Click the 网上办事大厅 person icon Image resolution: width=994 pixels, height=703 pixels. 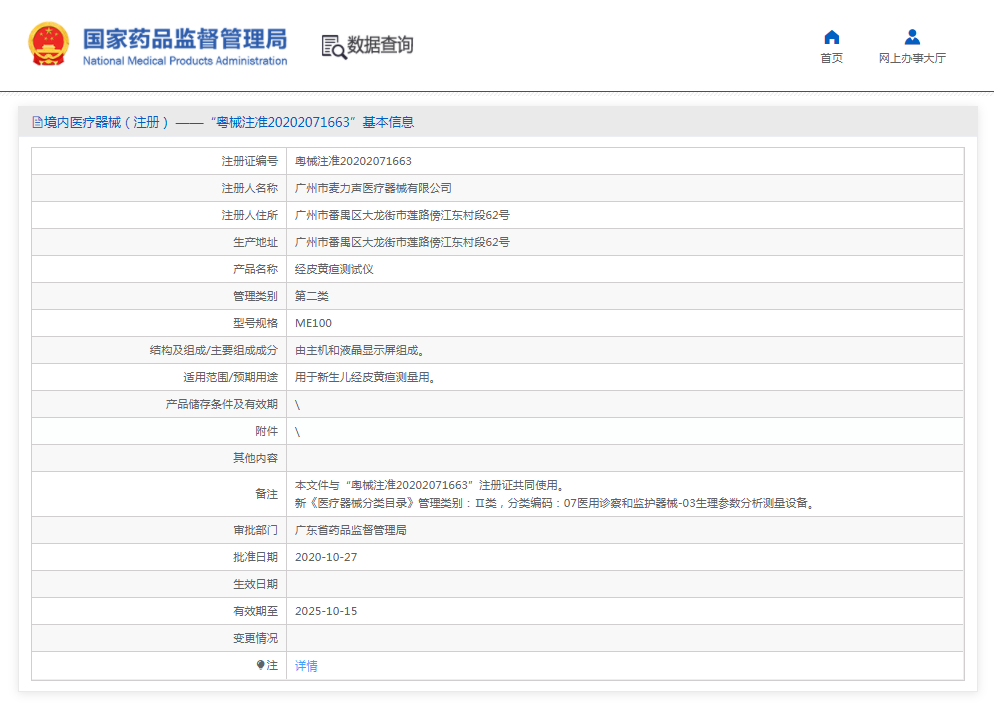pos(911,36)
